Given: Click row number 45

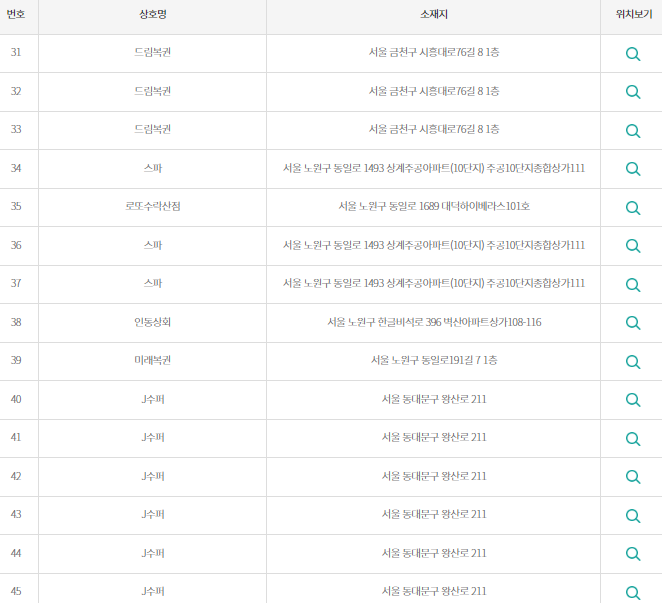Looking at the screenshot, I should click(16, 591).
